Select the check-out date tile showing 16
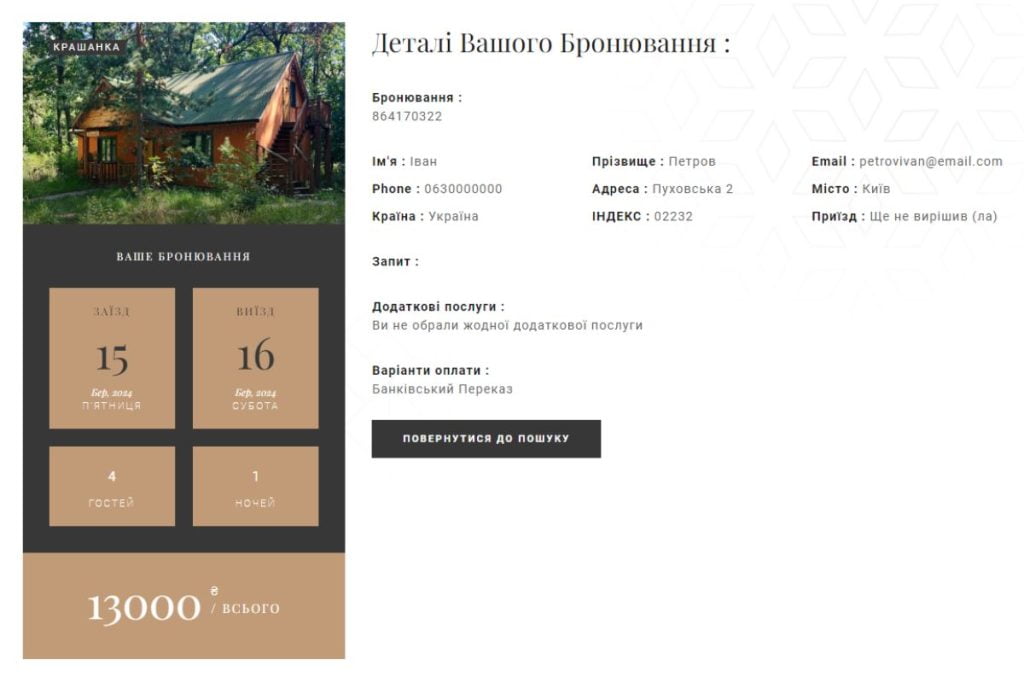The height and width of the screenshot is (683, 1024). [x=255, y=358]
